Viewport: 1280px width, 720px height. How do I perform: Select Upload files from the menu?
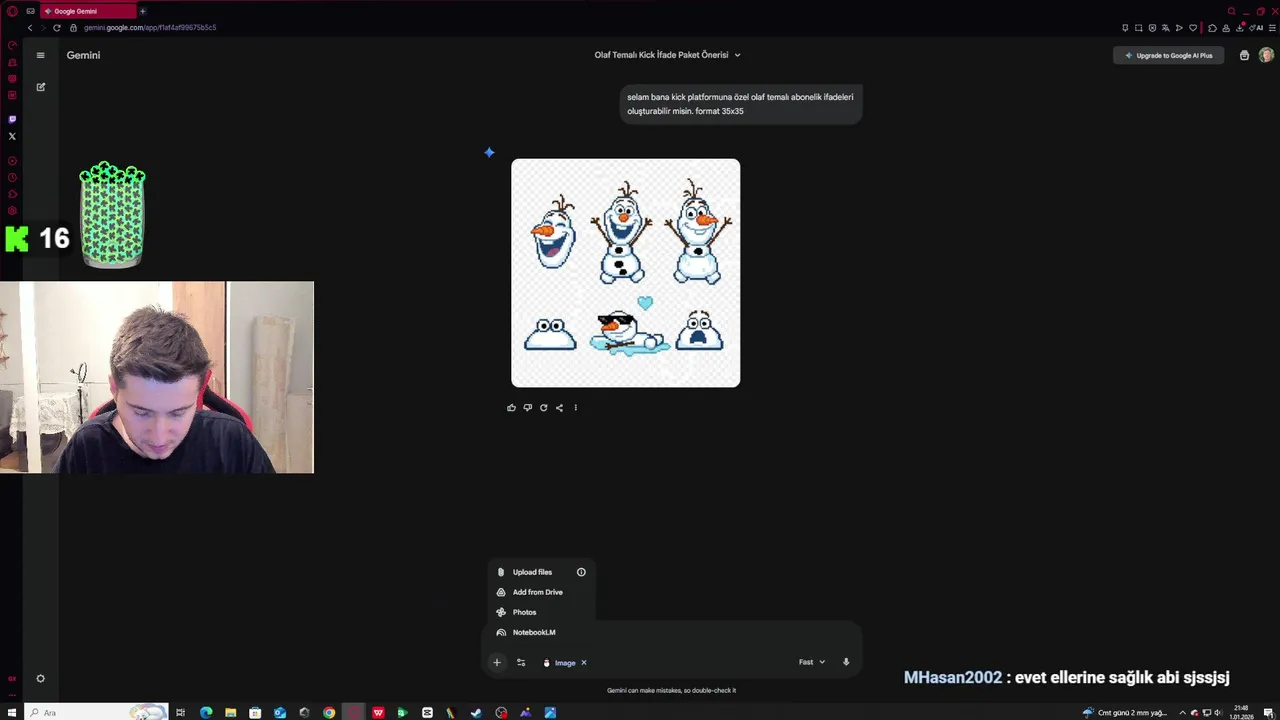click(x=532, y=572)
